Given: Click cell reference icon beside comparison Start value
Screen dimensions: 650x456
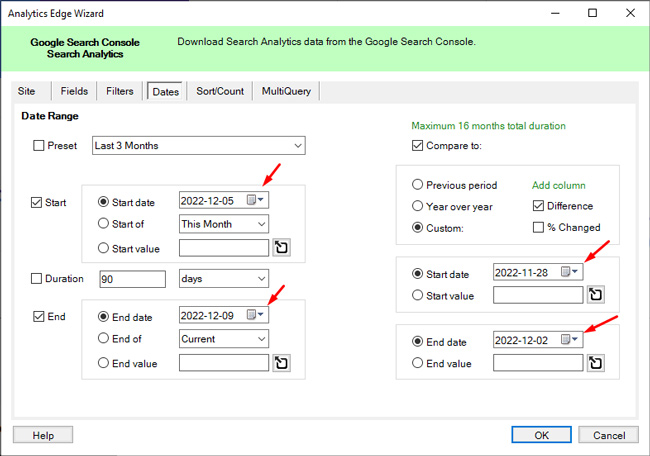Looking at the screenshot, I should pos(596,295).
